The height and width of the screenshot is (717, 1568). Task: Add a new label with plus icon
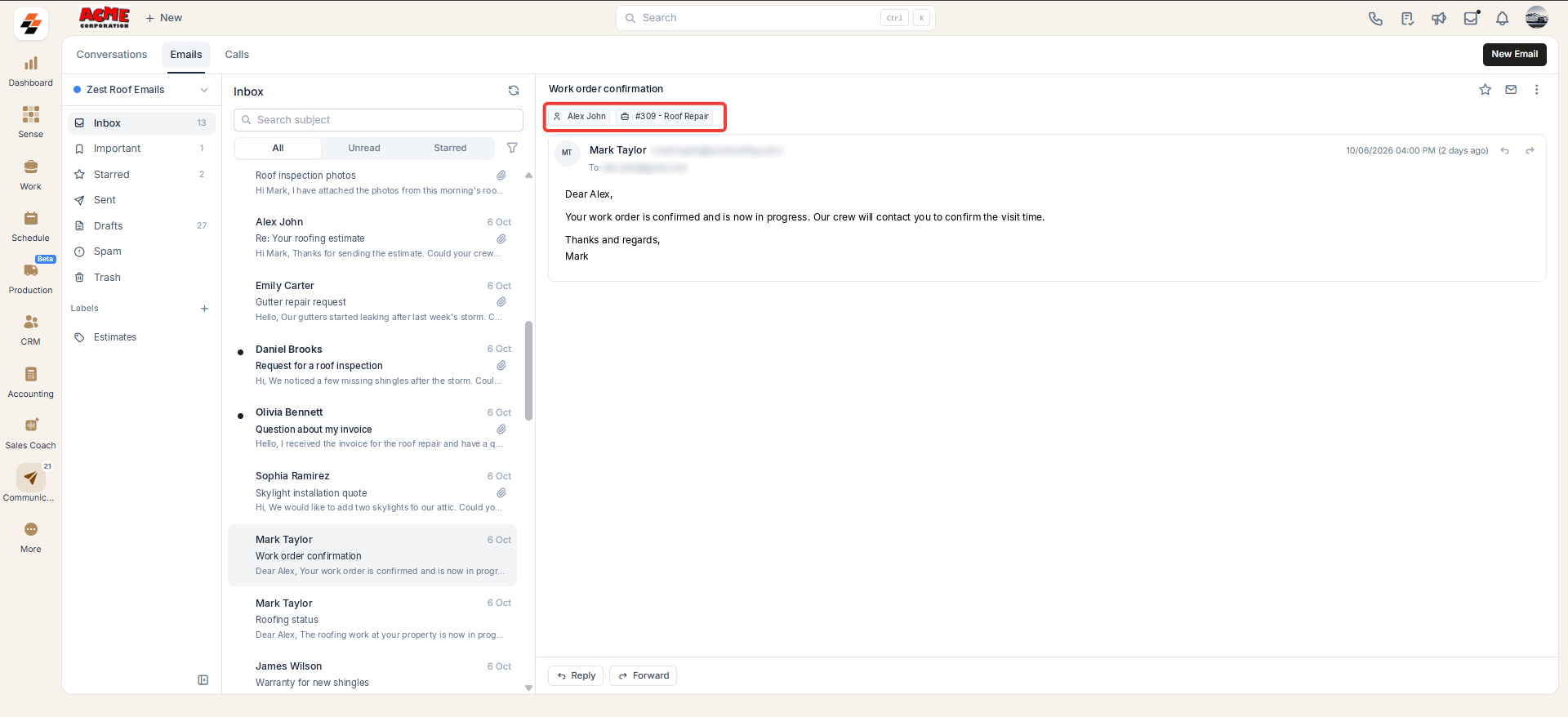(204, 309)
